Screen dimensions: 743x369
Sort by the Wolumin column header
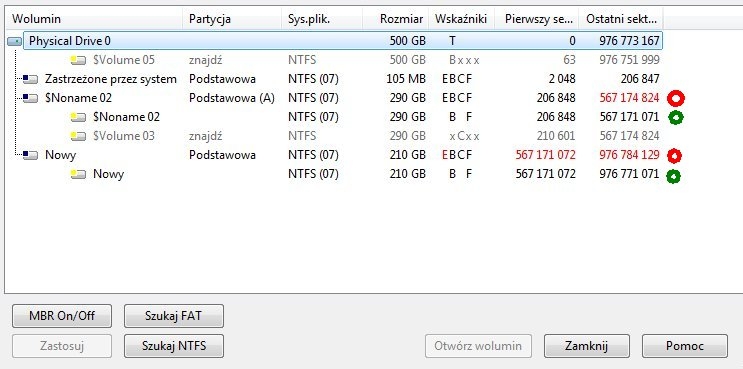click(94, 19)
